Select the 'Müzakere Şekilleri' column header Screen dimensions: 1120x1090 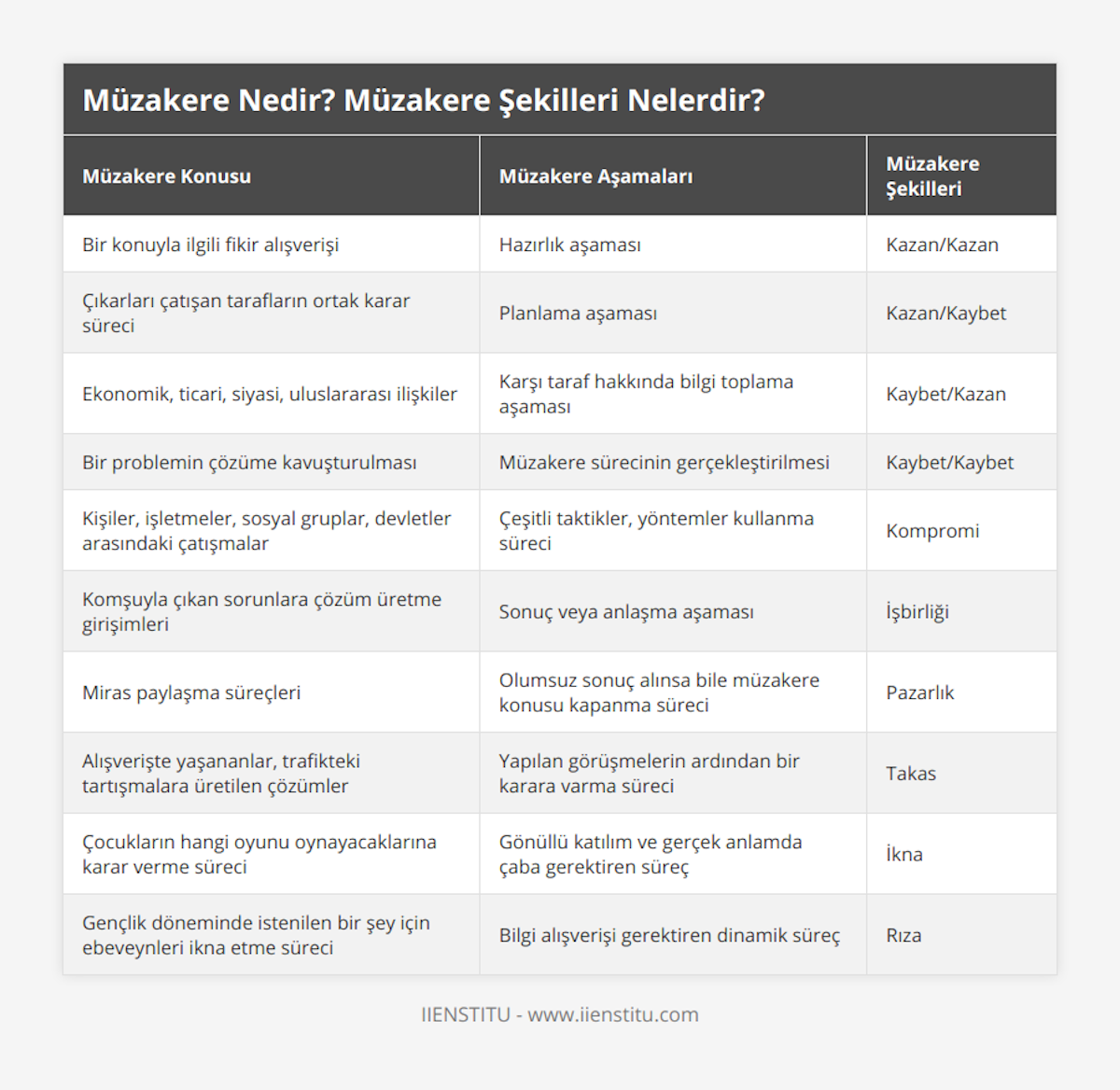(x=932, y=176)
